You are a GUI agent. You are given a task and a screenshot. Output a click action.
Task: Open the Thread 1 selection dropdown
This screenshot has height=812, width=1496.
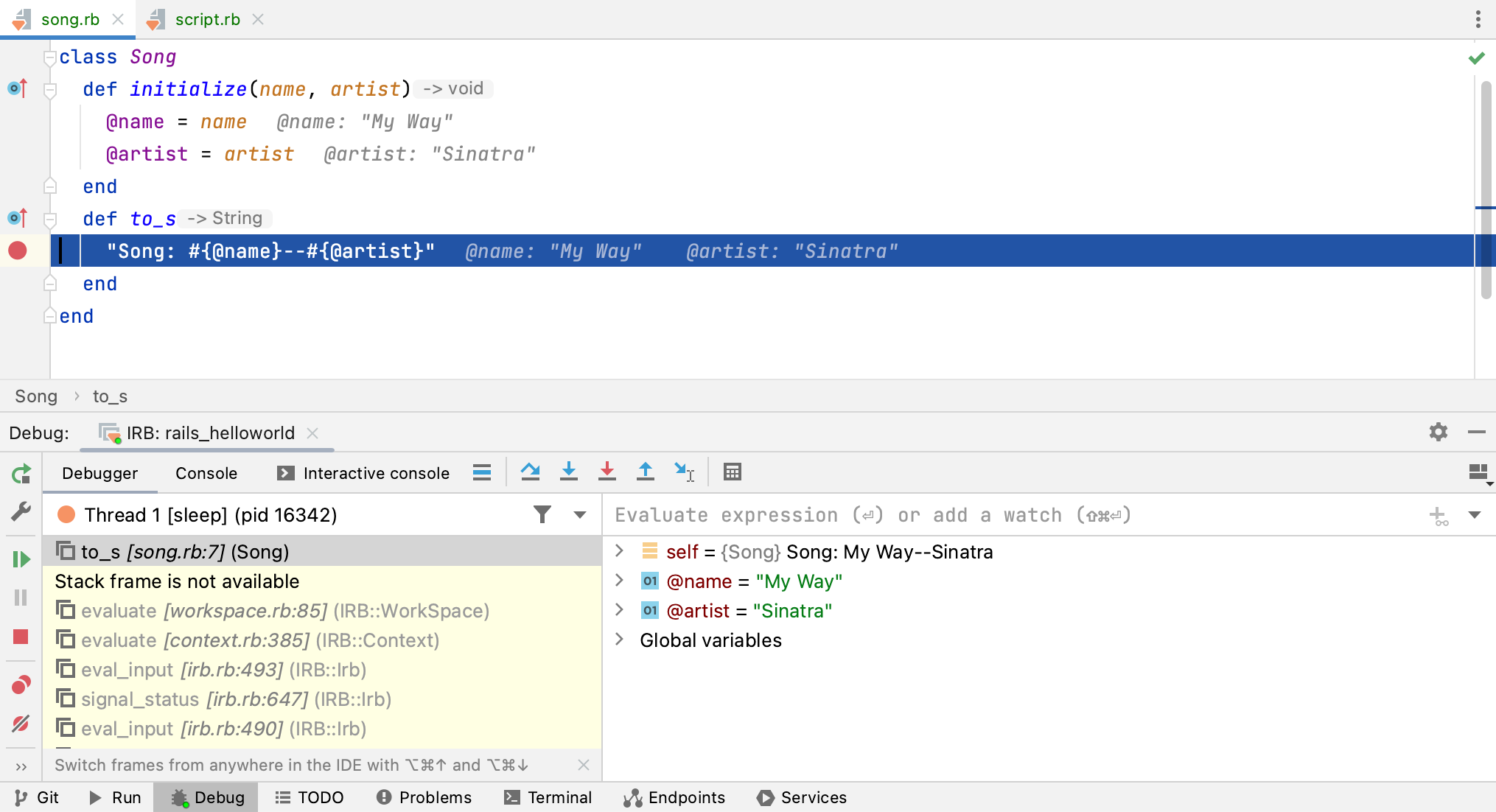(579, 514)
